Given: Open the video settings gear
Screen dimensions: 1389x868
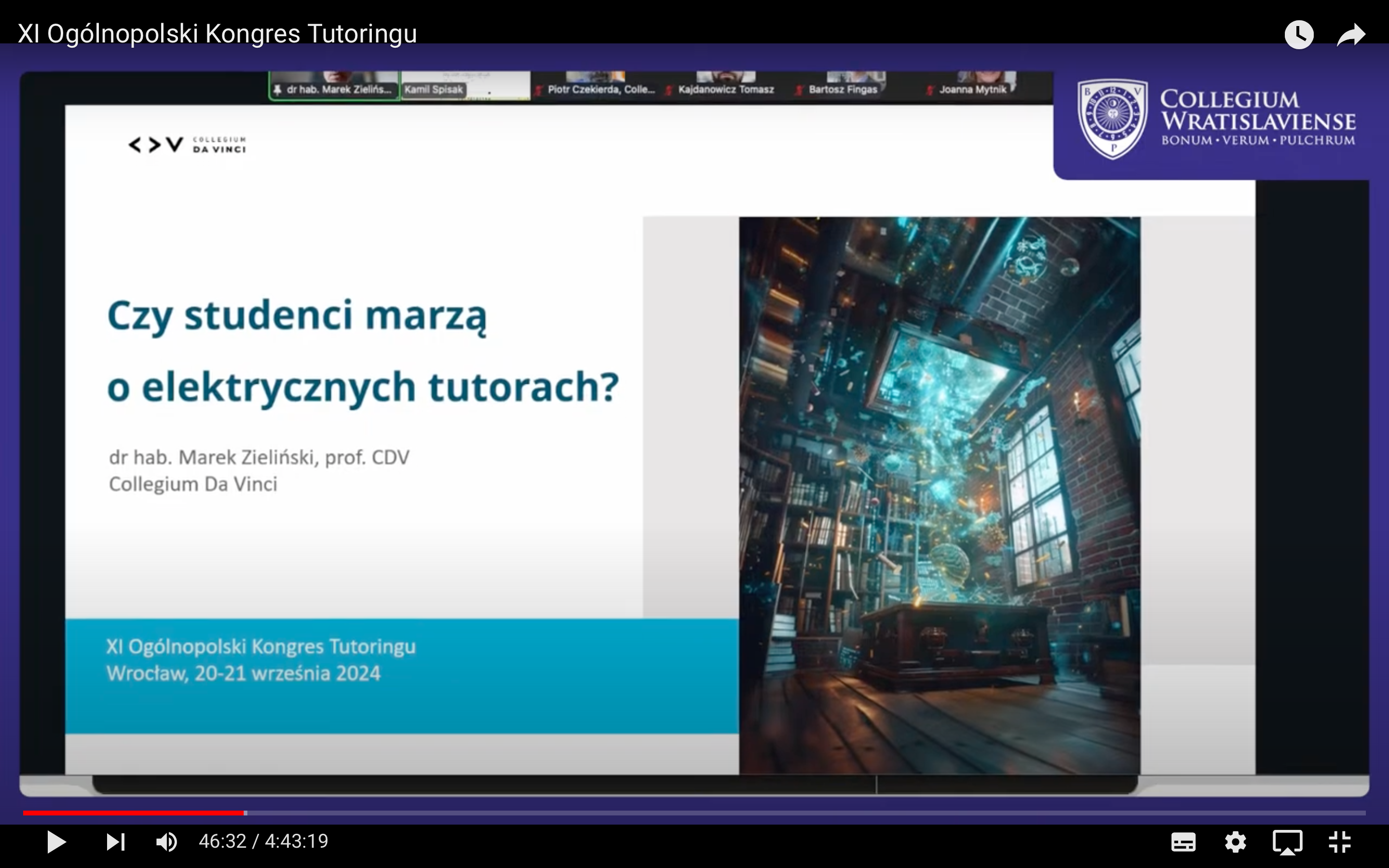Looking at the screenshot, I should coord(1235,842).
